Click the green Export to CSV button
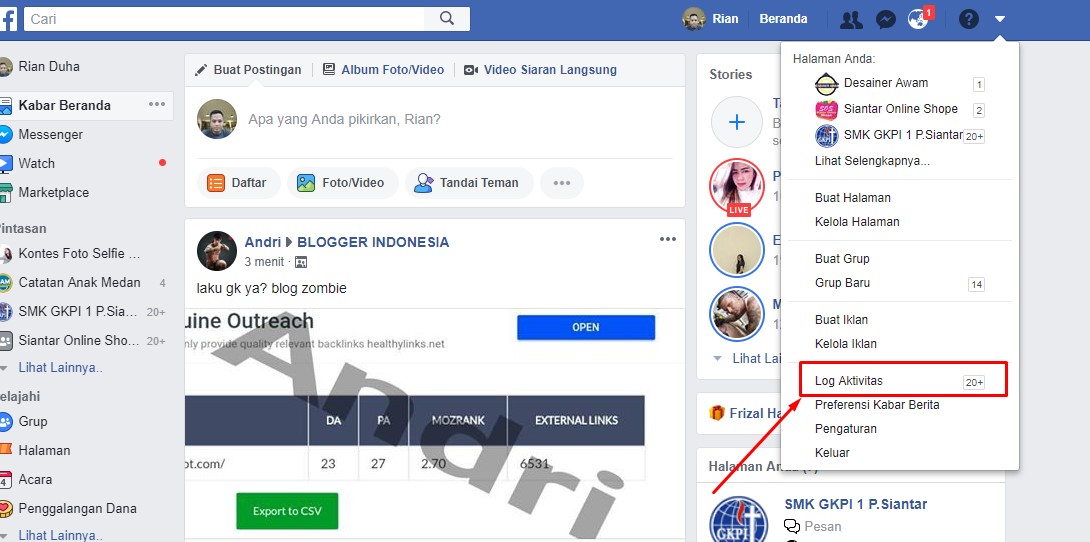Screen dimensions: 1090x542 287,511
